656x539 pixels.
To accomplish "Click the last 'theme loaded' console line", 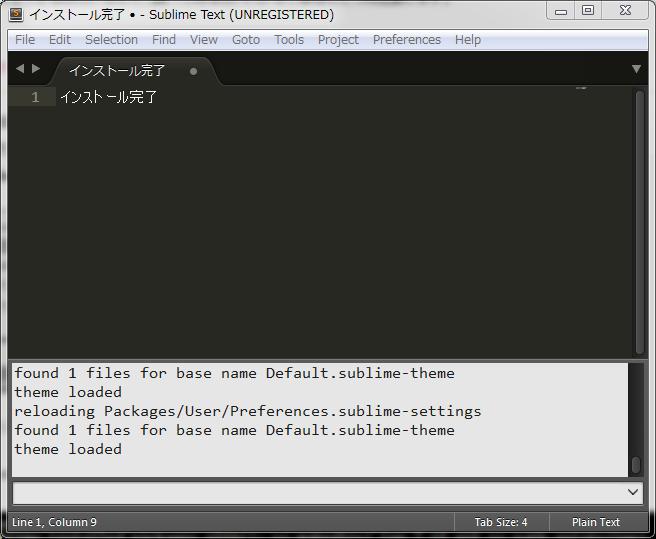I will (x=68, y=449).
